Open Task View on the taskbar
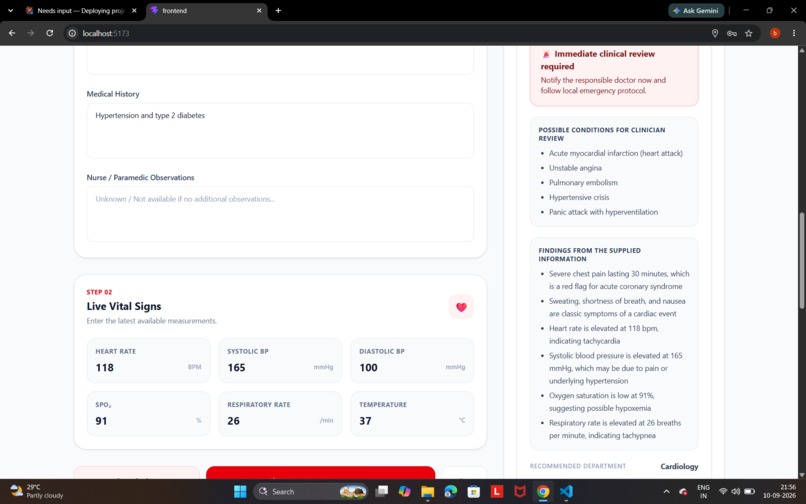Screen dimensions: 806x504 381,492
